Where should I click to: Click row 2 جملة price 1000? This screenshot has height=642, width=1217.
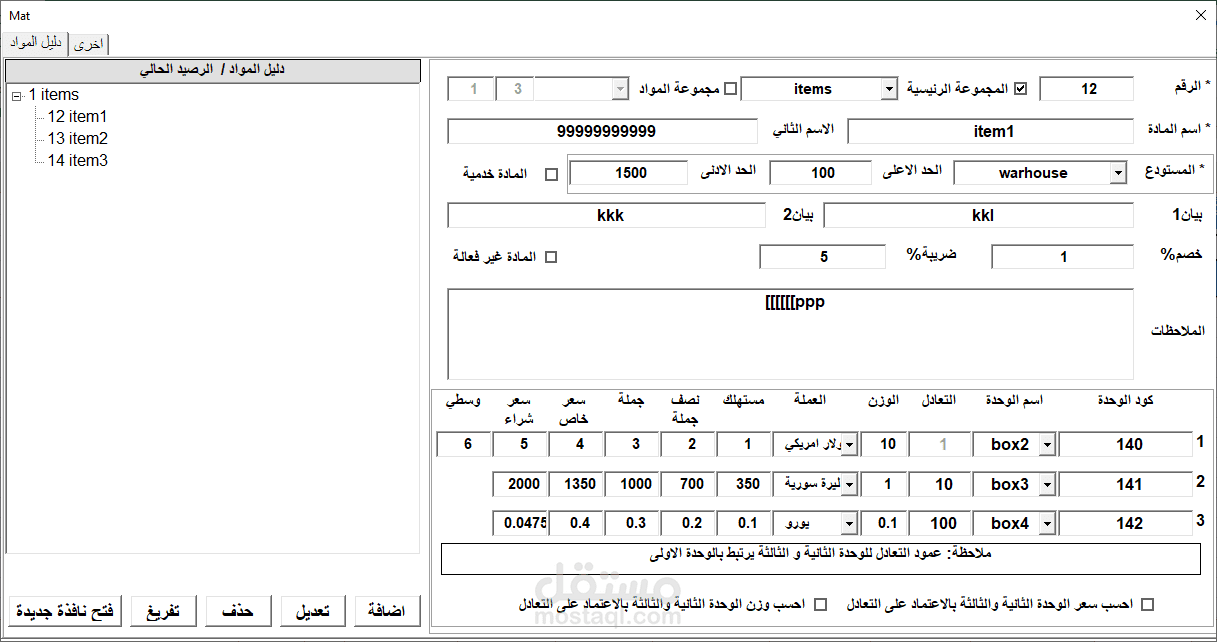tap(631, 484)
